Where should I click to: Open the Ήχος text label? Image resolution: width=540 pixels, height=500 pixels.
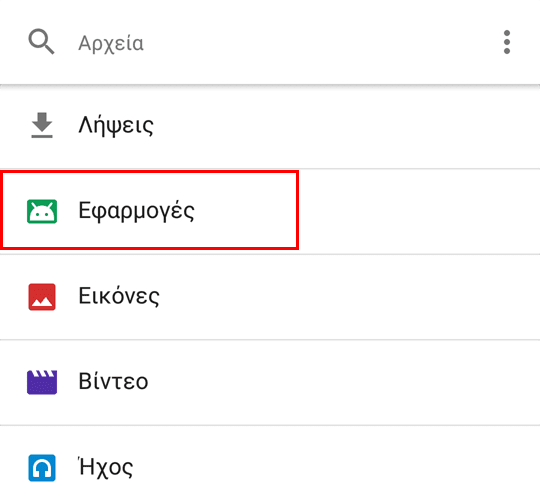tap(106, 468)
